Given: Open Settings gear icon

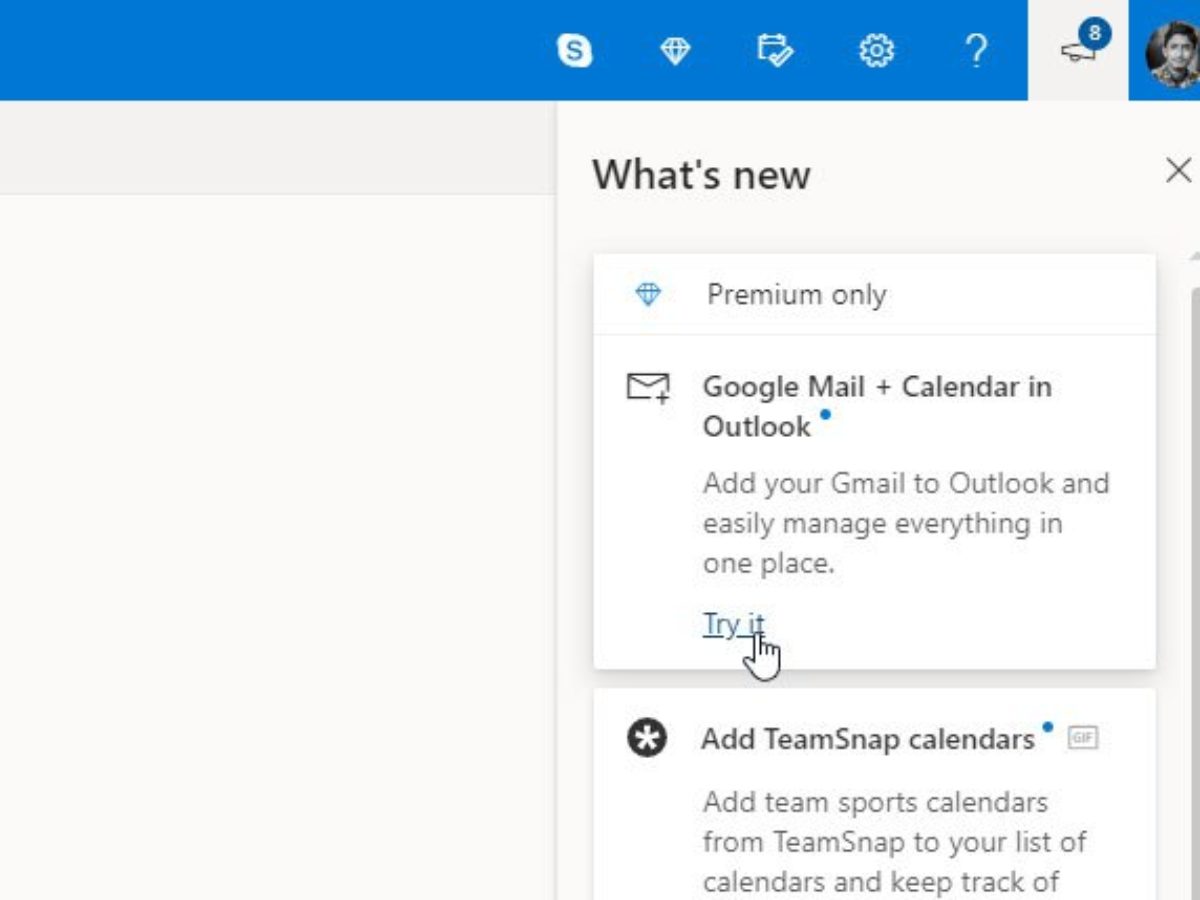Looking at the screenshot, I should [x=877, y=50].
